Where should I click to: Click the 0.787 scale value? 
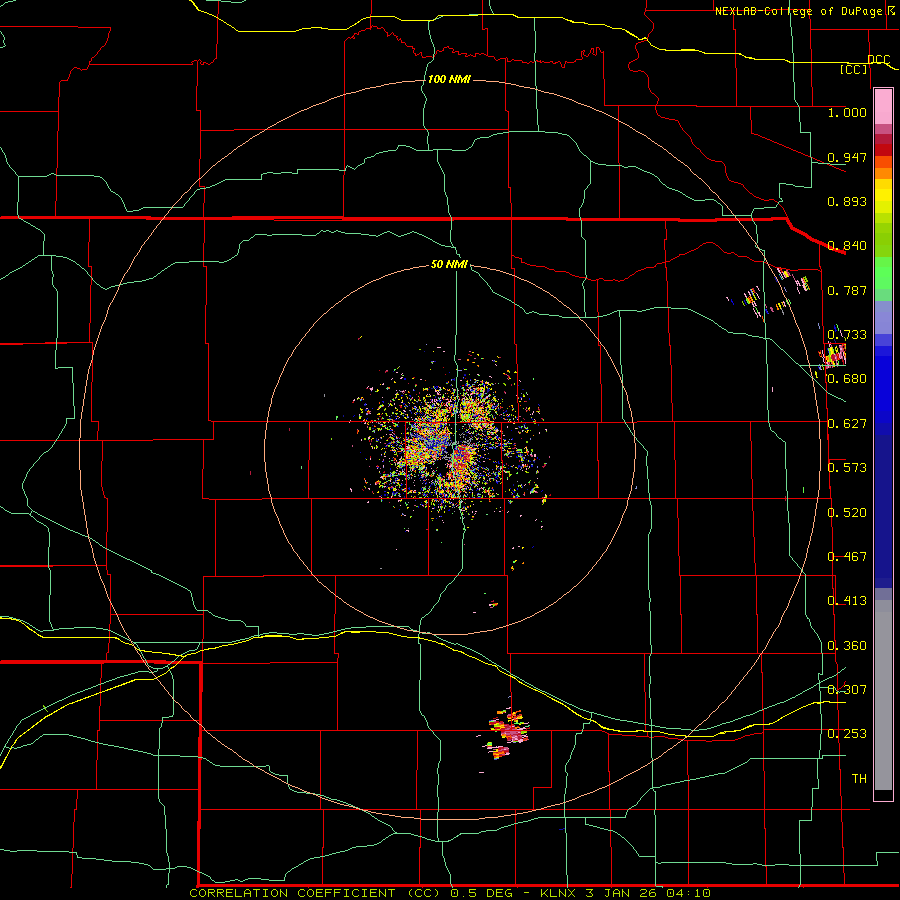[x=847, y=290]
